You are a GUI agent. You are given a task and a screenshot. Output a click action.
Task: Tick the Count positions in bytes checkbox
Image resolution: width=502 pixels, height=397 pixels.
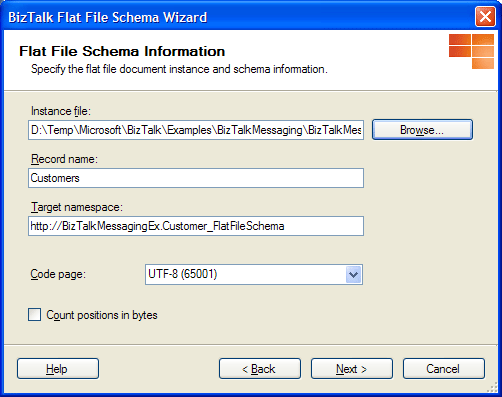pos(34,315)
